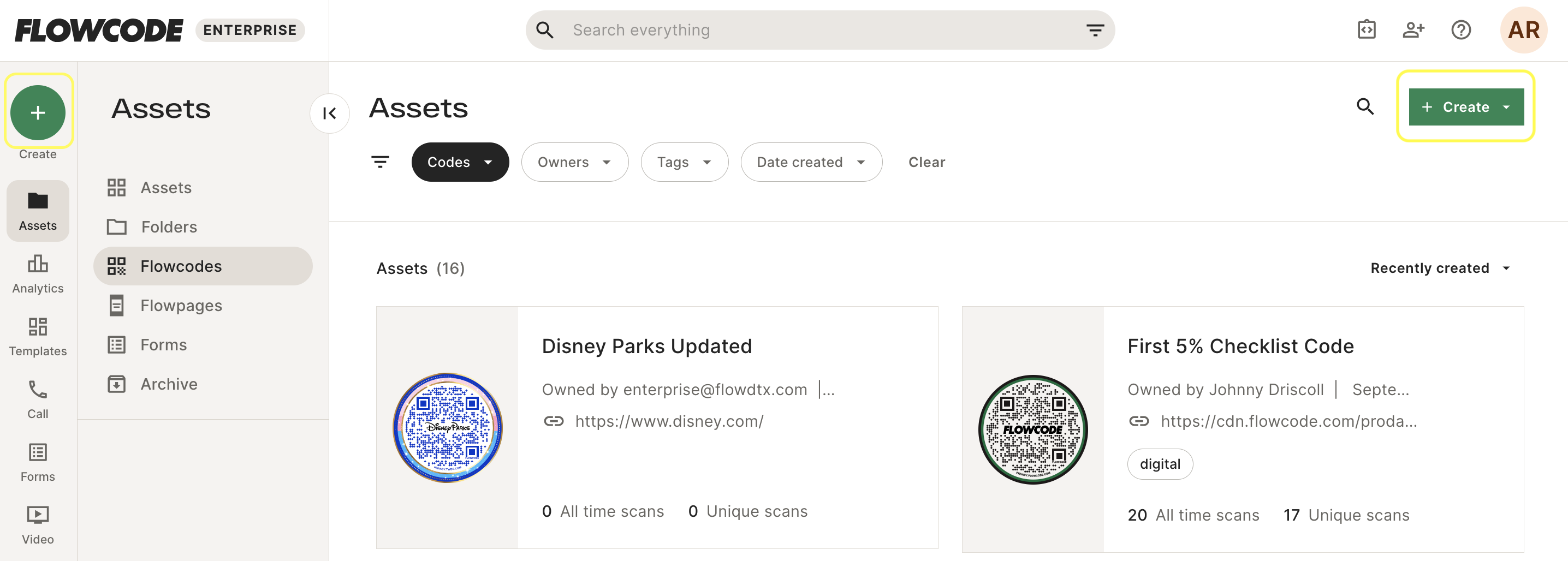The image size is (1568, 561).
Task: Click link icon next to disney.com URL
Action: [553, 421]
